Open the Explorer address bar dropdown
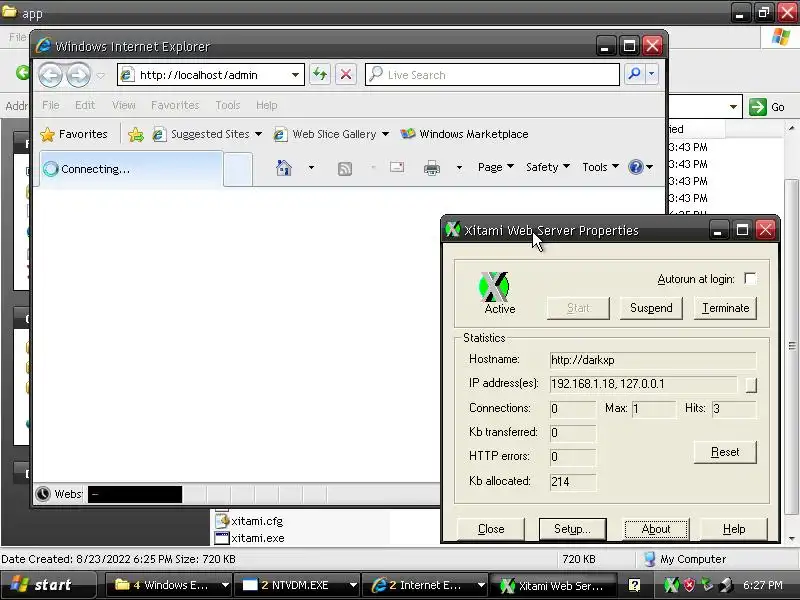The image size is (800, 600). [x=733, y=107]
